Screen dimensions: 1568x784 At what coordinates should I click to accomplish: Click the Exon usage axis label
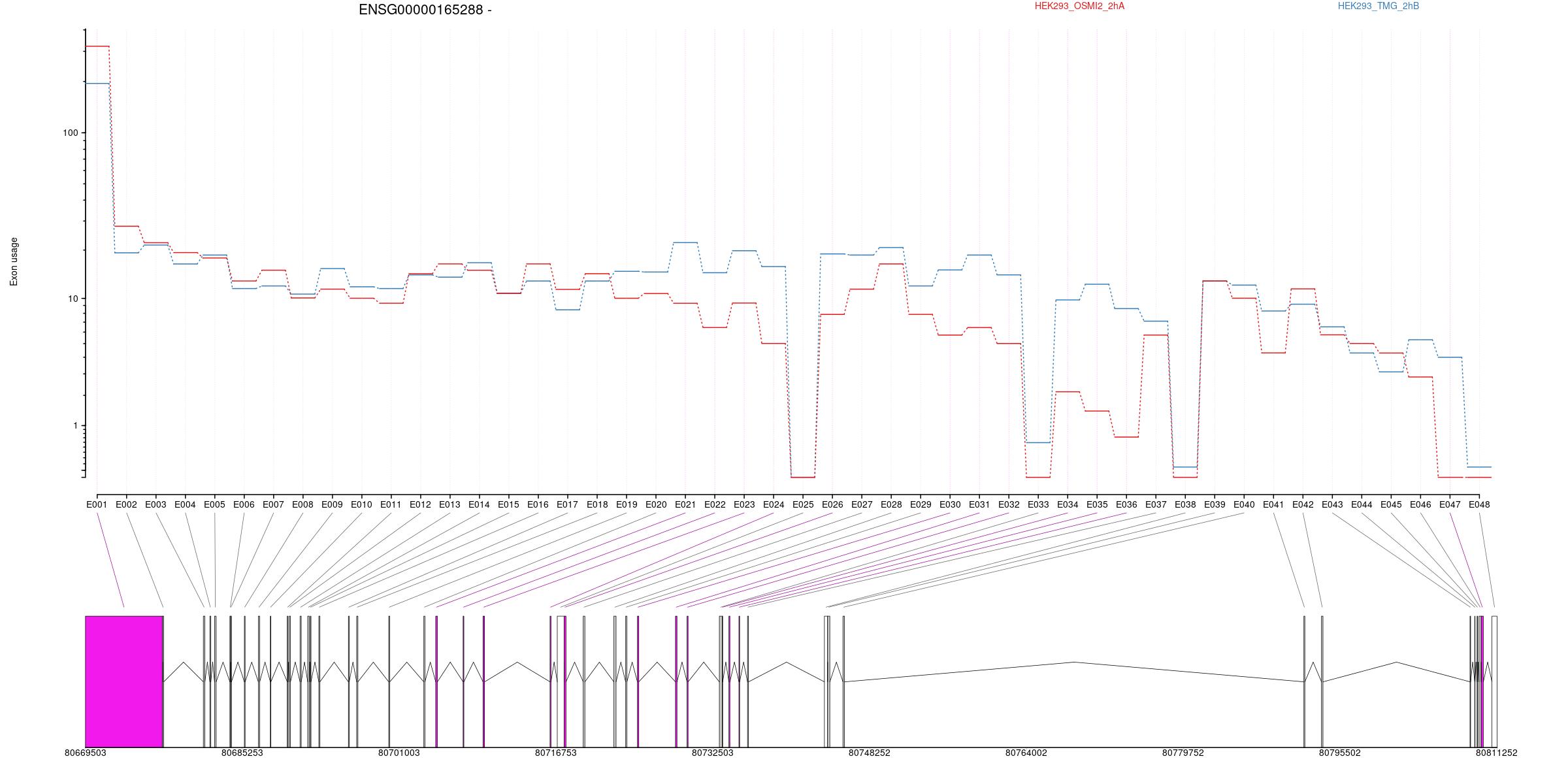click(x=14, y=261)
